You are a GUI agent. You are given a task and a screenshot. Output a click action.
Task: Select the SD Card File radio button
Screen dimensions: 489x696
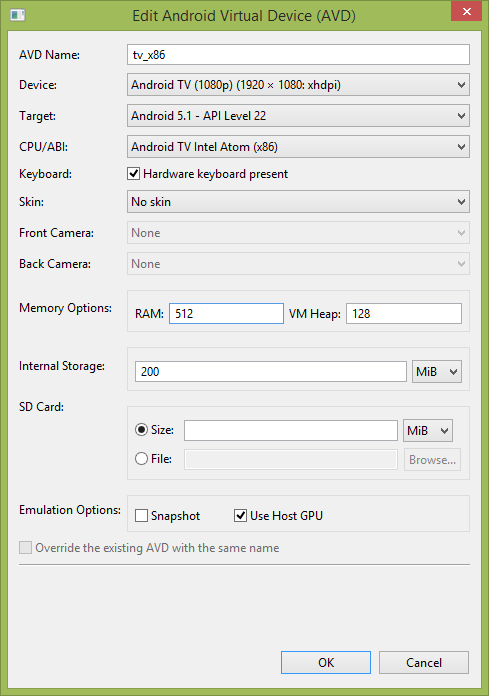(x=142, y=459)
